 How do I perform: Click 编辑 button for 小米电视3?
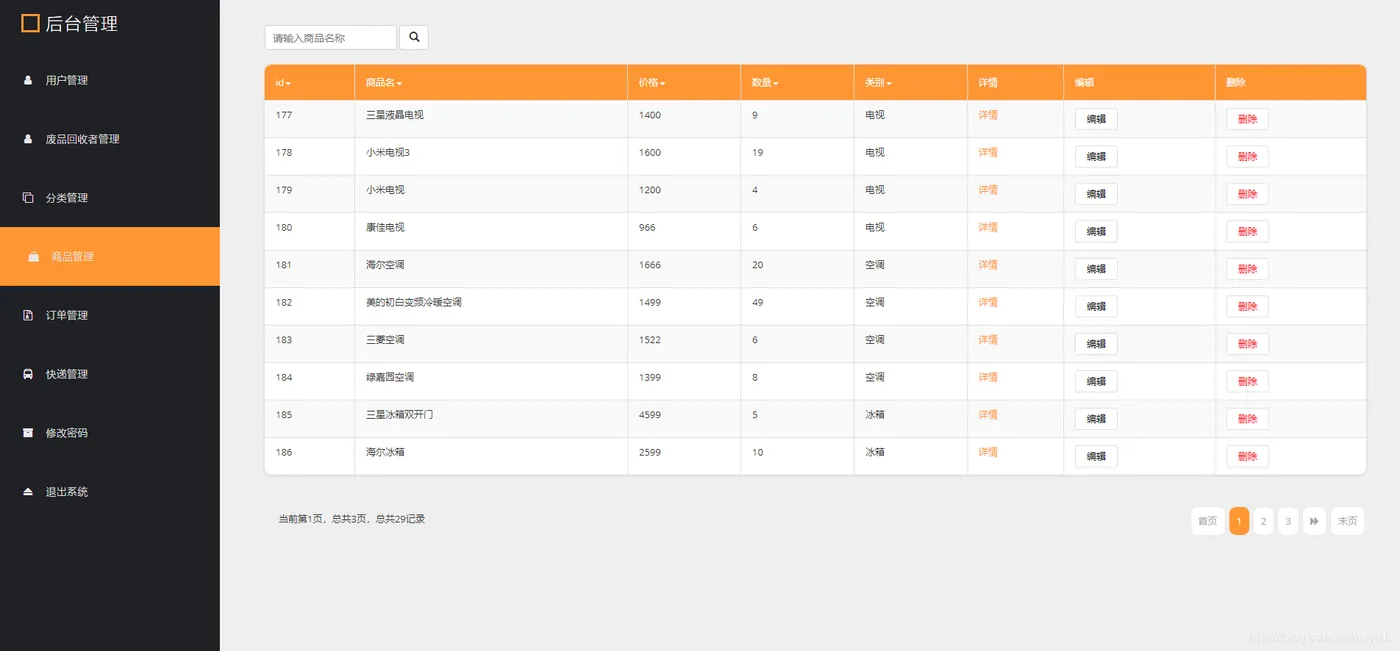[x=1096, y=156]
